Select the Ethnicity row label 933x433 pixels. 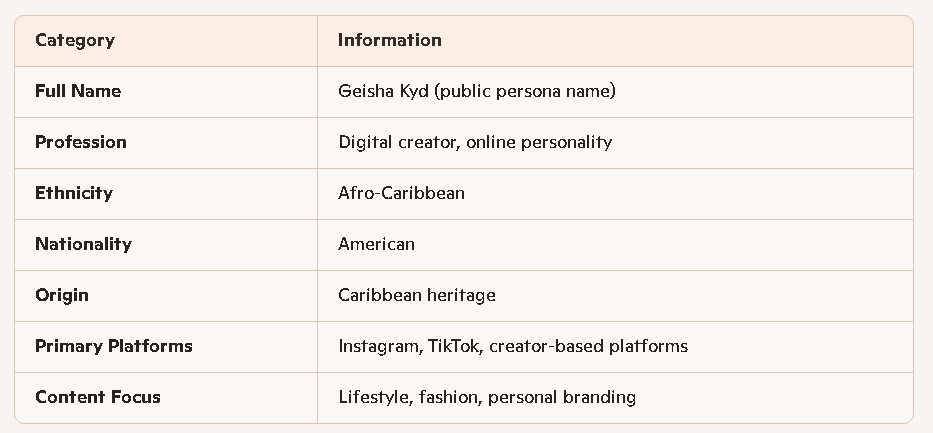[74, 194]
